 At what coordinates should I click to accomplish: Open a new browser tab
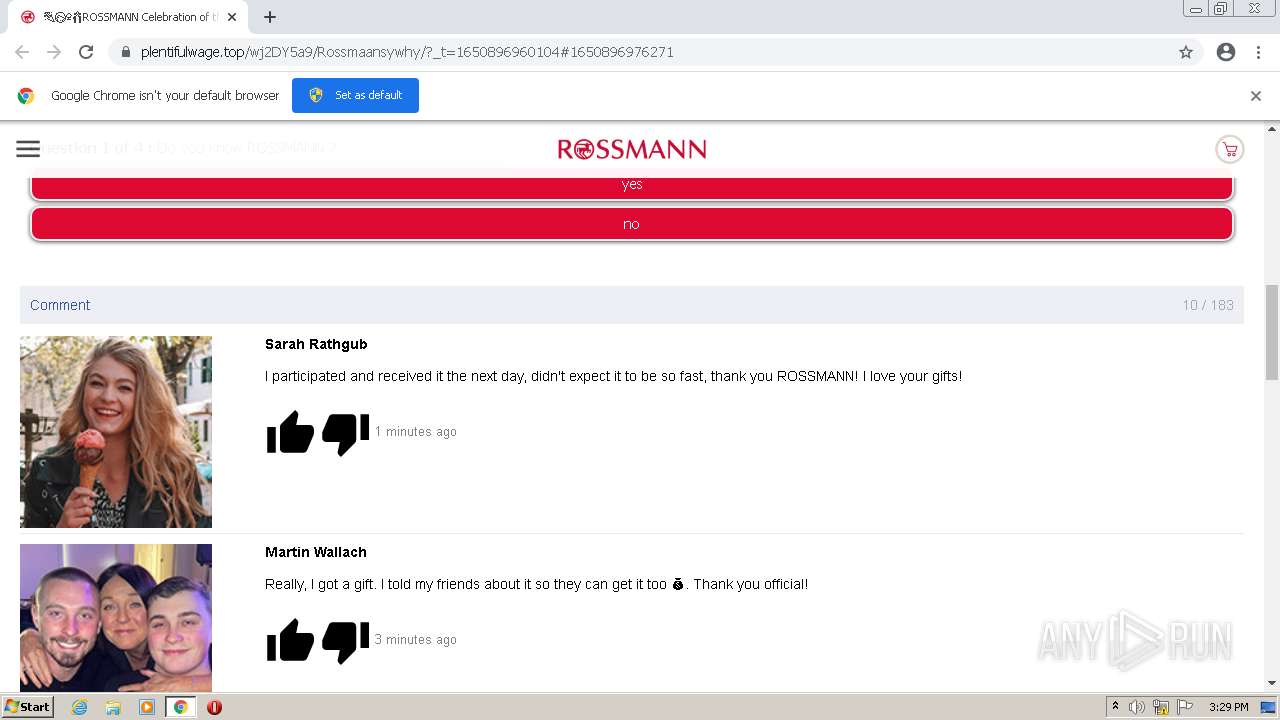(269, 17)
